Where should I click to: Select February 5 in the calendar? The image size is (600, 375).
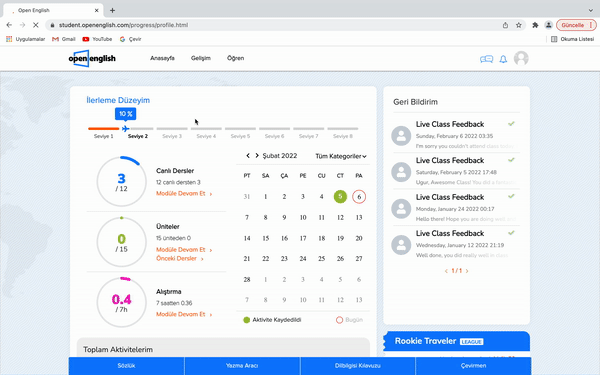[x=340, y=197]
